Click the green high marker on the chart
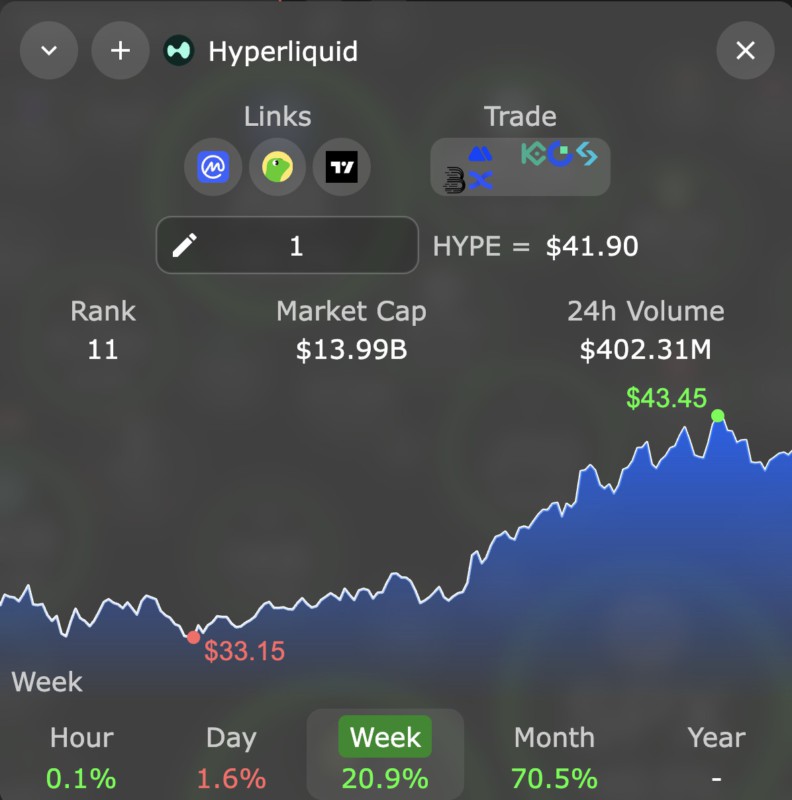This screenshot has width=792, height=800. 717,416
